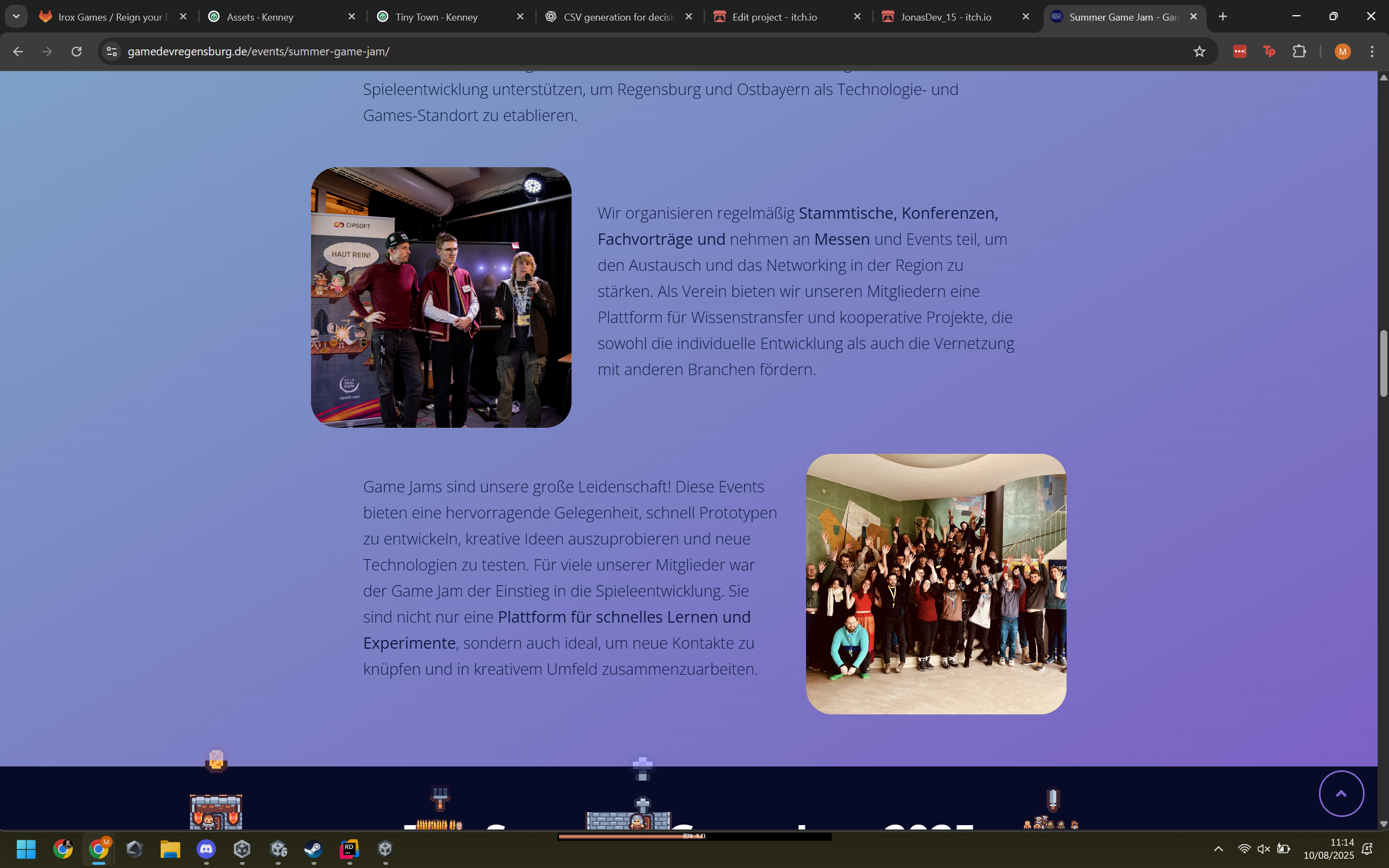Click the page vertical scrollbar thumb
This screenshot has width=1389, height=868.
click(1383, 363)
